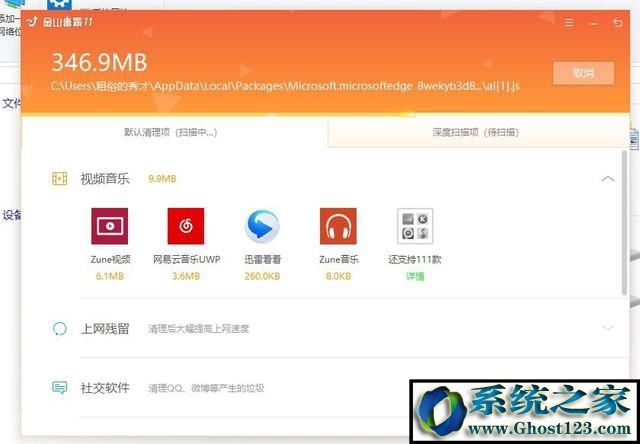Click the 网易云音乐UWP red icon

(x=186, y=226)
